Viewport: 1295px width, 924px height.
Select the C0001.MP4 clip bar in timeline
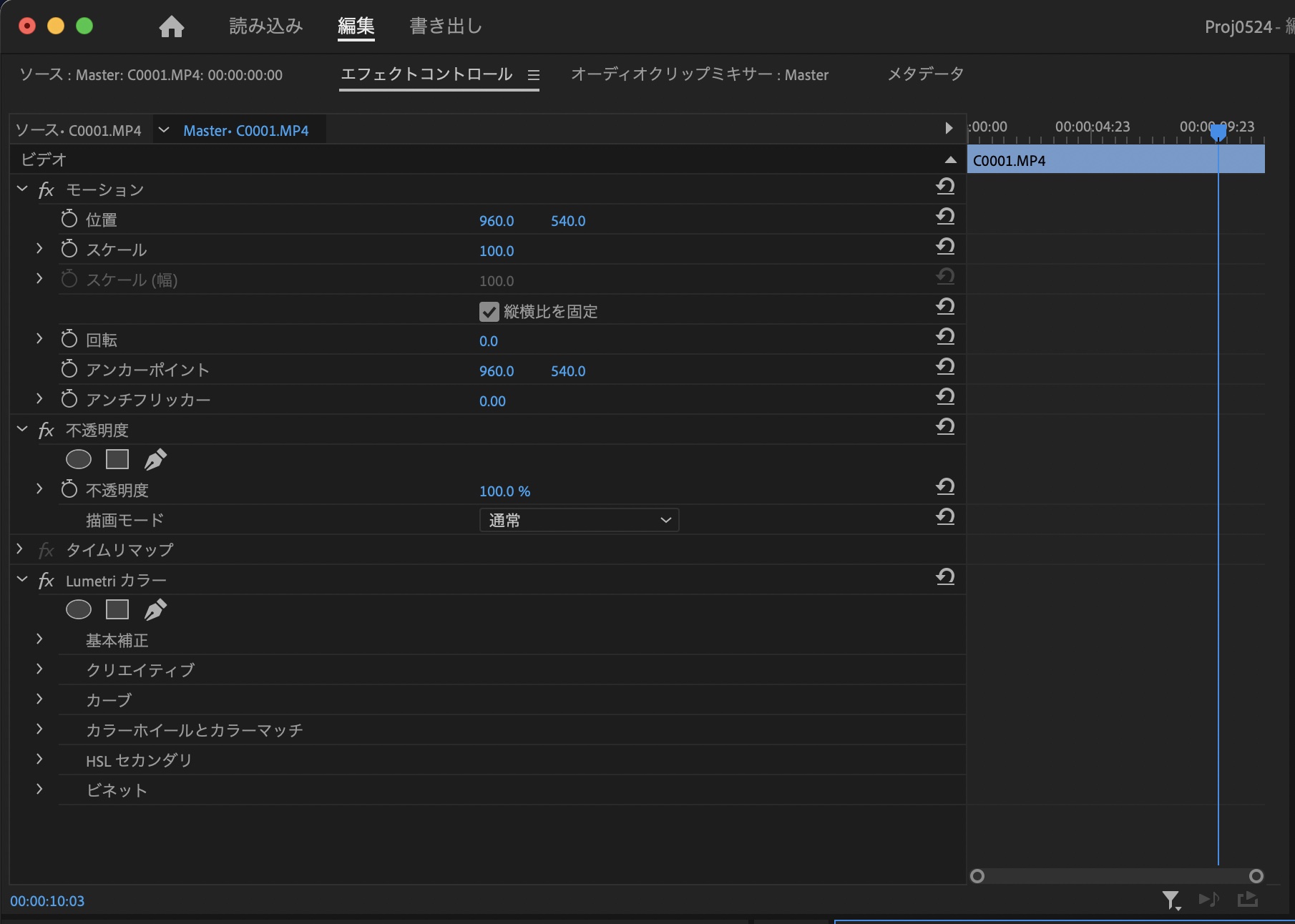1116,160
